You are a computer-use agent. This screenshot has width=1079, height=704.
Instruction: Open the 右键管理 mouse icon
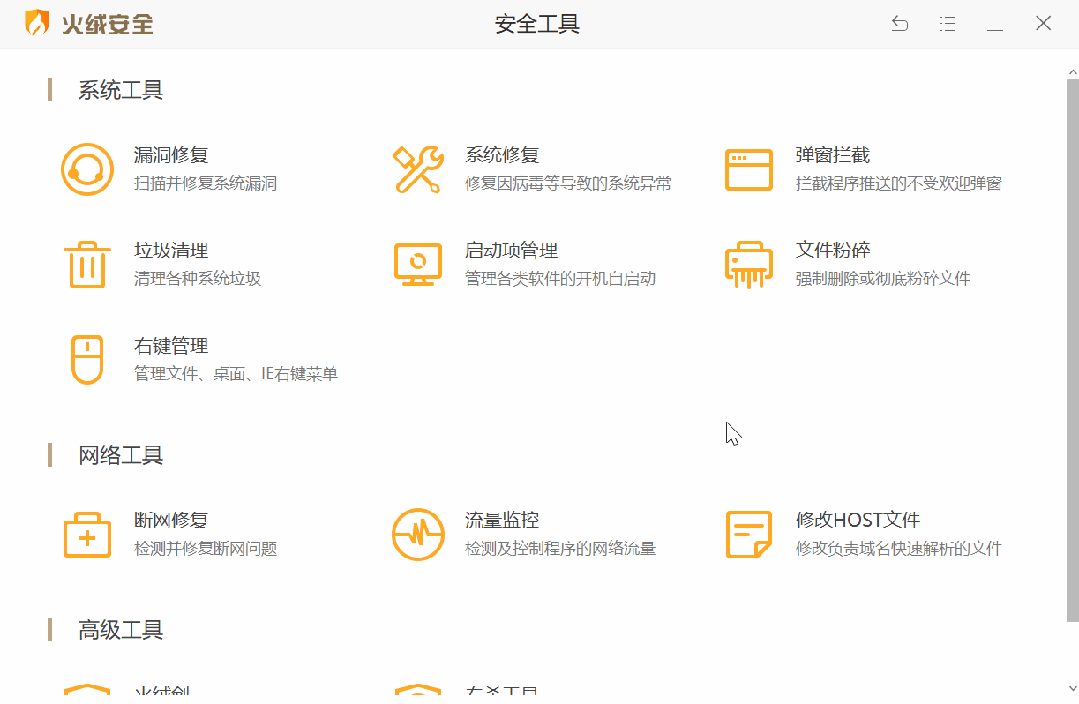(87, 359)
